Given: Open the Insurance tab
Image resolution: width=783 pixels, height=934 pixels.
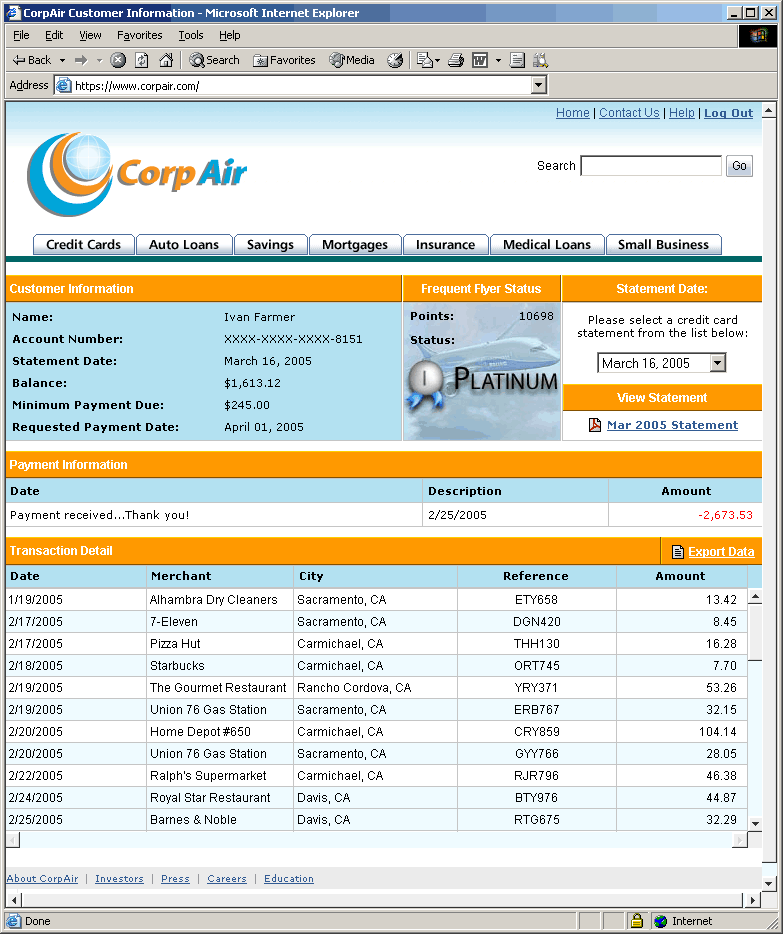Looking at the screenshot, I should (445, 245).
